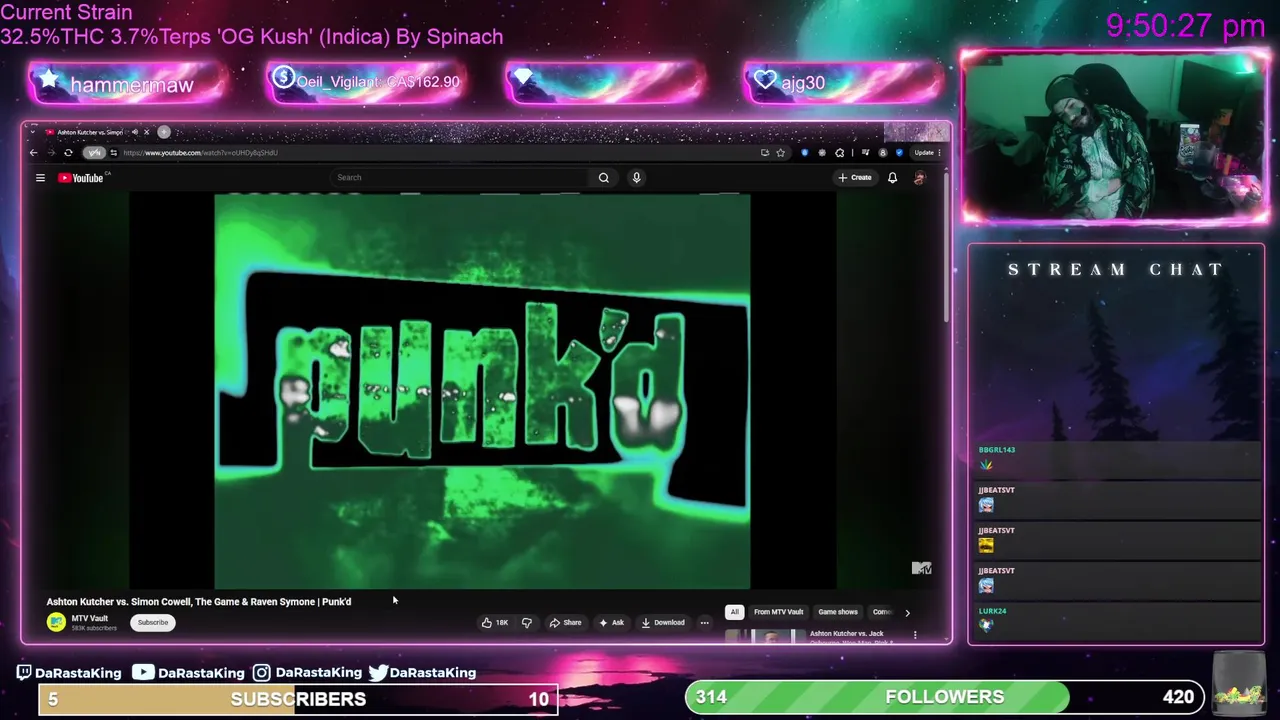This screenshot has height=720, width=1280.
Task: Click the browser Update button
Action: coord(924,153)
